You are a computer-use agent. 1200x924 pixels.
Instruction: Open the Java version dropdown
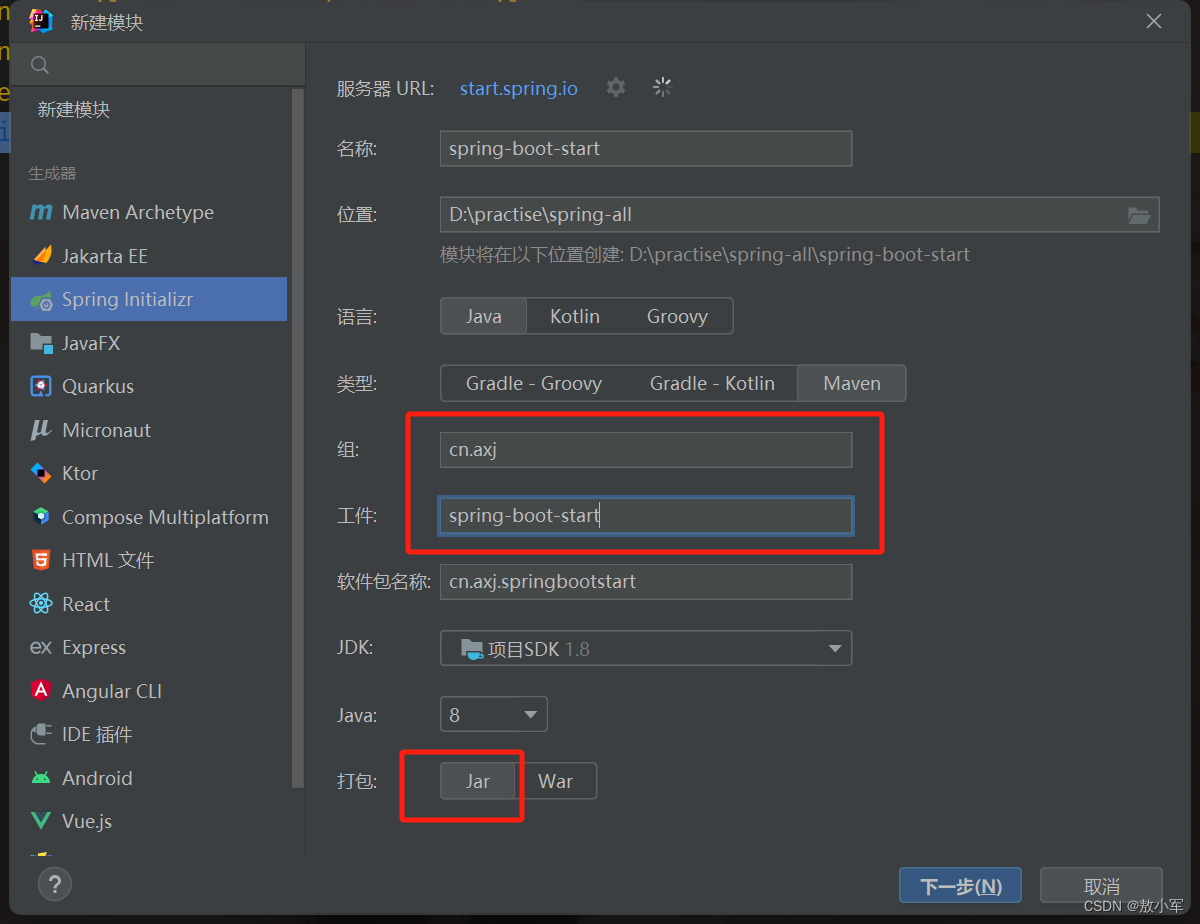tap(494, 714)
